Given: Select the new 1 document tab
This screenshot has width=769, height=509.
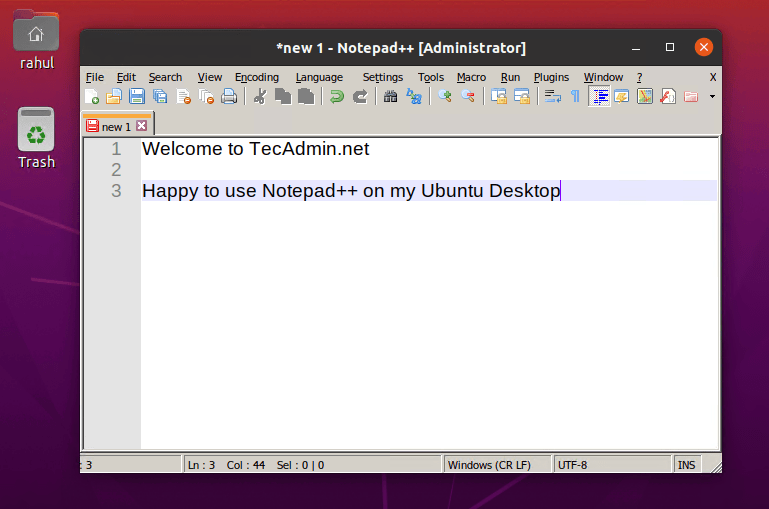Looking at the screenshot, I should (x=116, y=127).
